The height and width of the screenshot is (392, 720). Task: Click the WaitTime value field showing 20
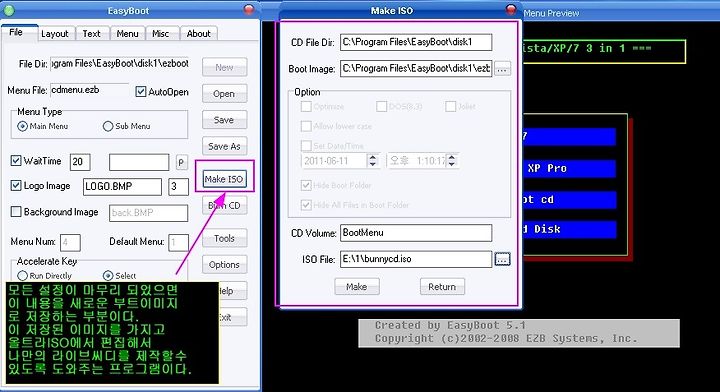(80, 162)
